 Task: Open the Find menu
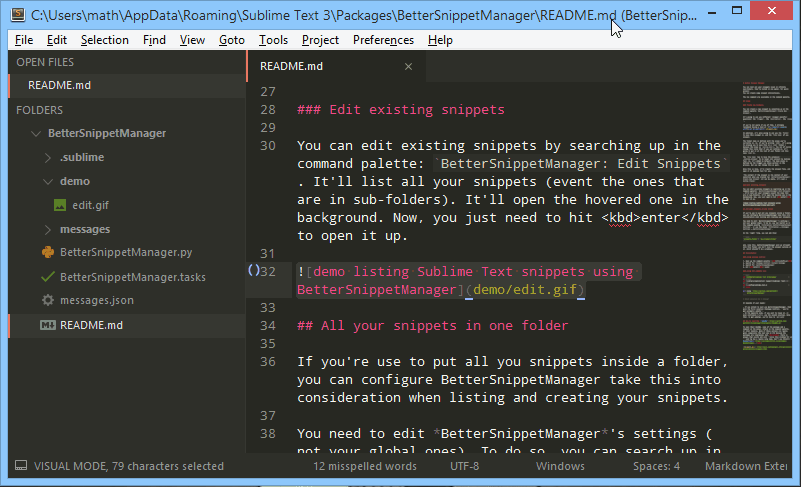click(154, 40)
